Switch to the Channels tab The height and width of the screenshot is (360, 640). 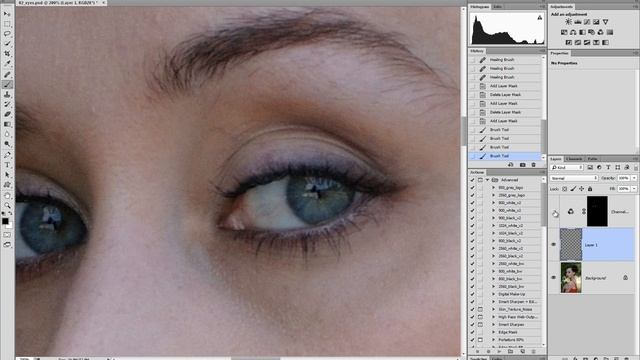coord(574,159)
